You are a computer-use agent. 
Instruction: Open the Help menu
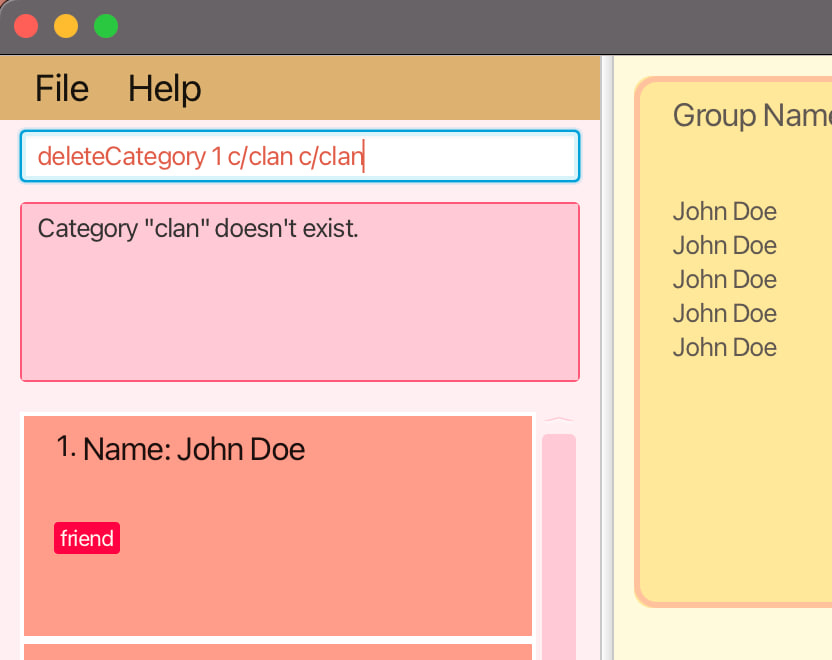pos(164,88)
